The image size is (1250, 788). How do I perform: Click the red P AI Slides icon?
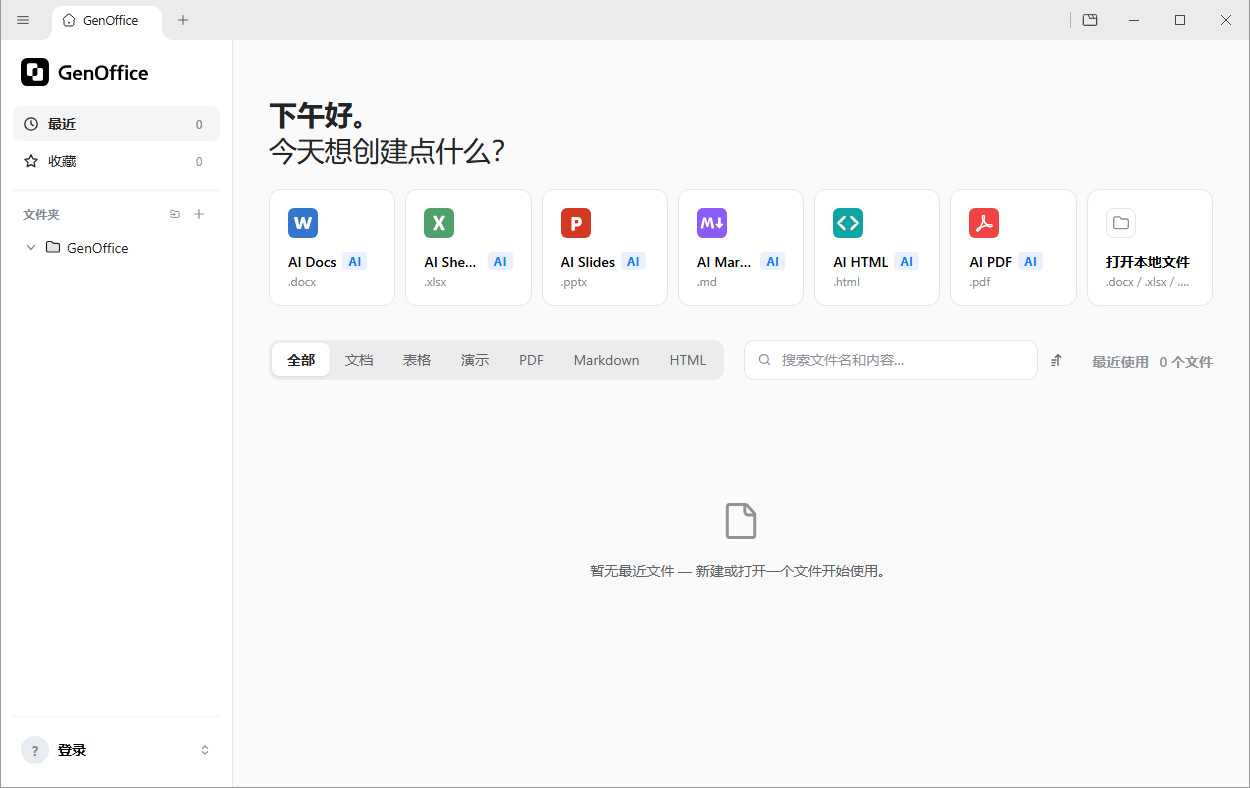[x=576, y=223]
